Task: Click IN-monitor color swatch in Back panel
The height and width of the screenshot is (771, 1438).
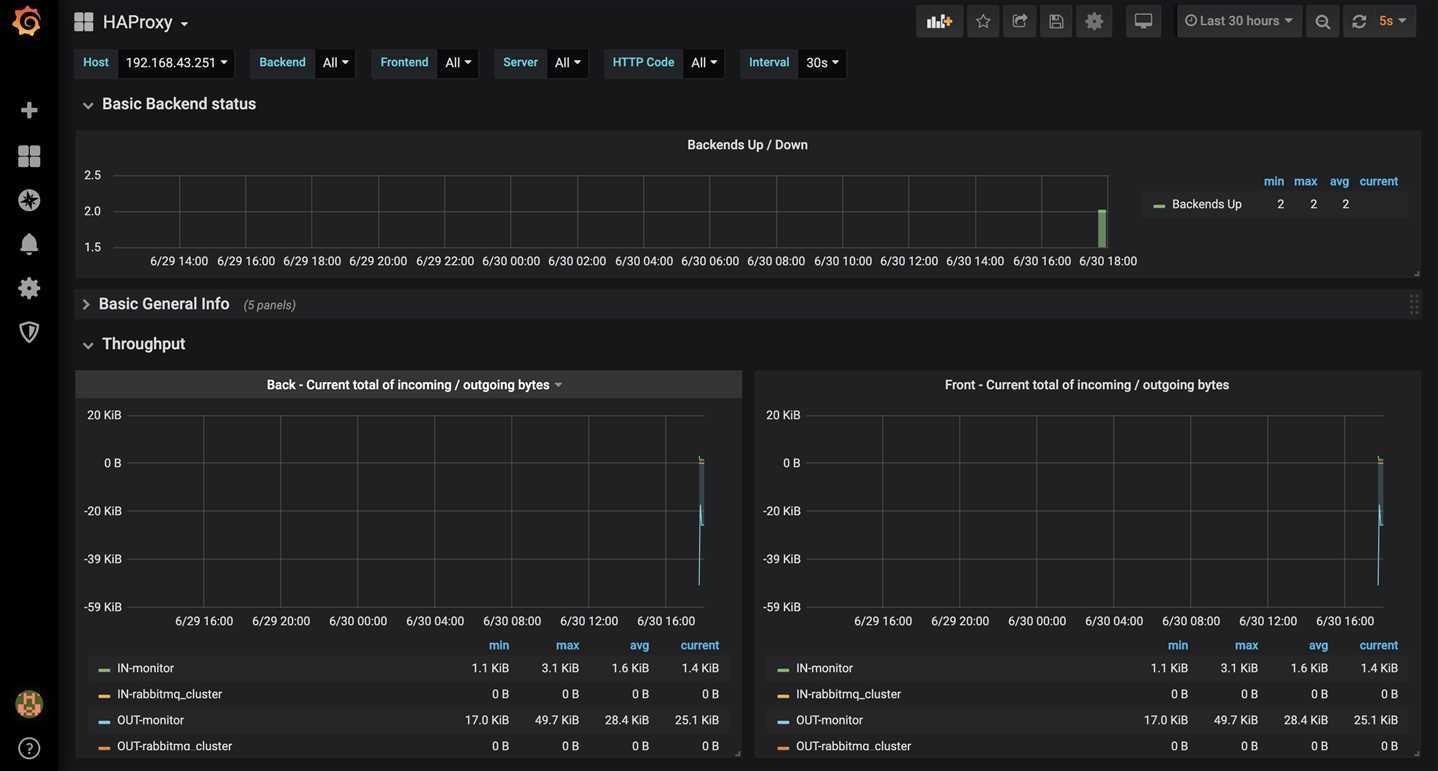Action: tap(104, 670)
